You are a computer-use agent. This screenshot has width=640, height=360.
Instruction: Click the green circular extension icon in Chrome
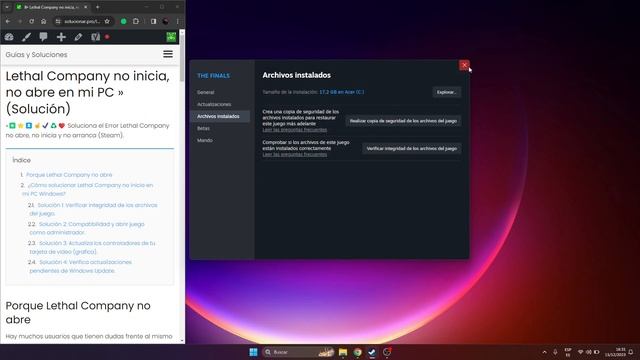click(x=123, y=21)
